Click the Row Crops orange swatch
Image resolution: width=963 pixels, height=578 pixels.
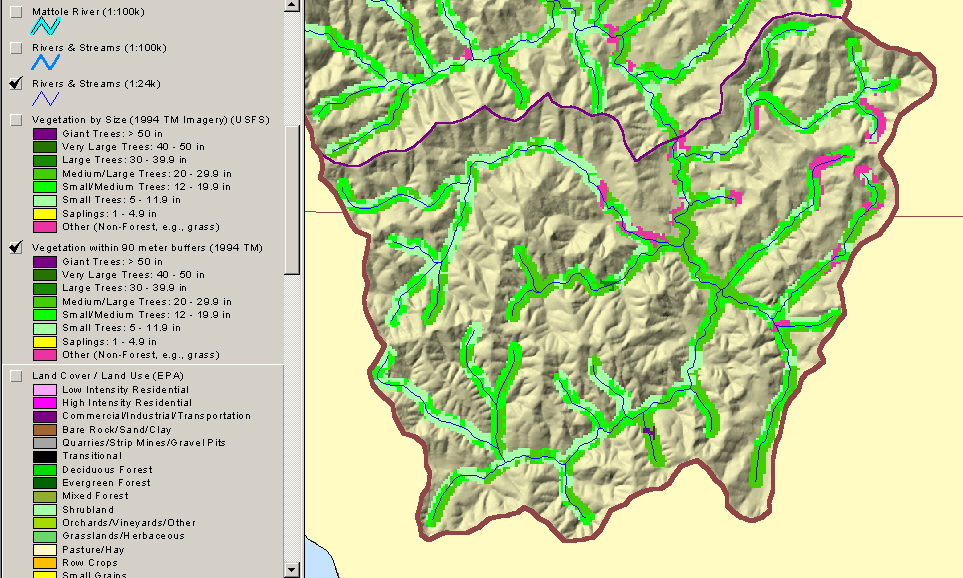click(45, 563)
